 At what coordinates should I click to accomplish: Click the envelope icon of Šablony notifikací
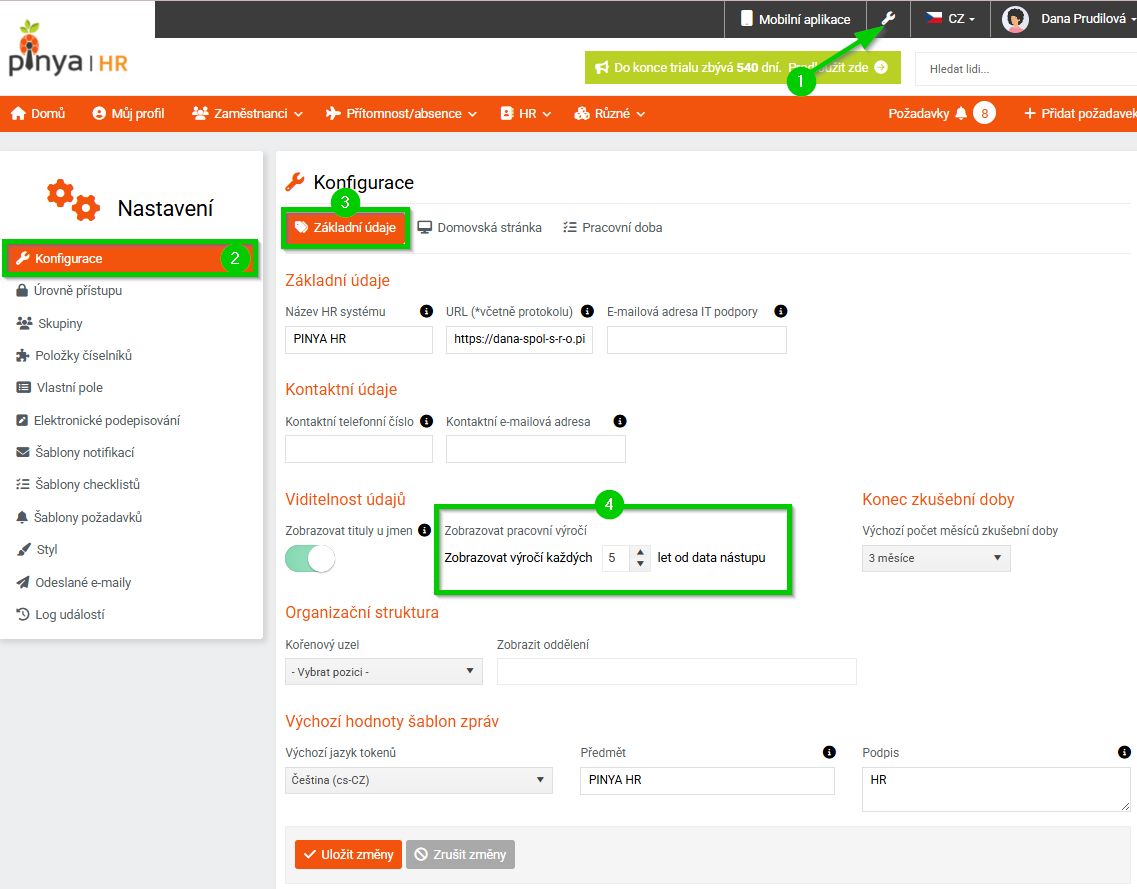click(22, 452)
